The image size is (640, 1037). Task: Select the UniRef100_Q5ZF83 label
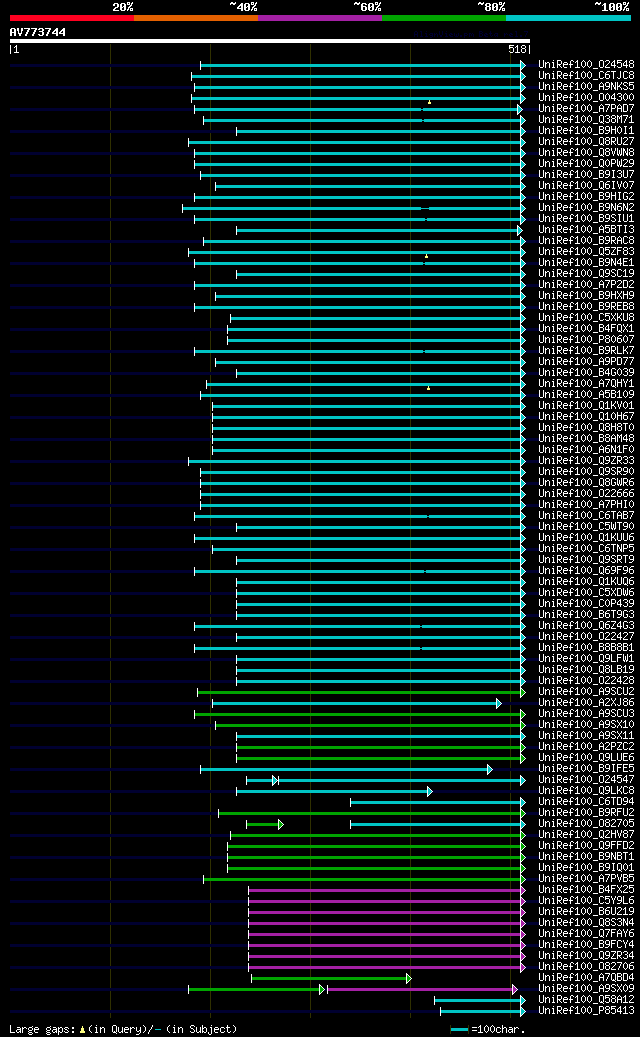(x=586, y=252)
